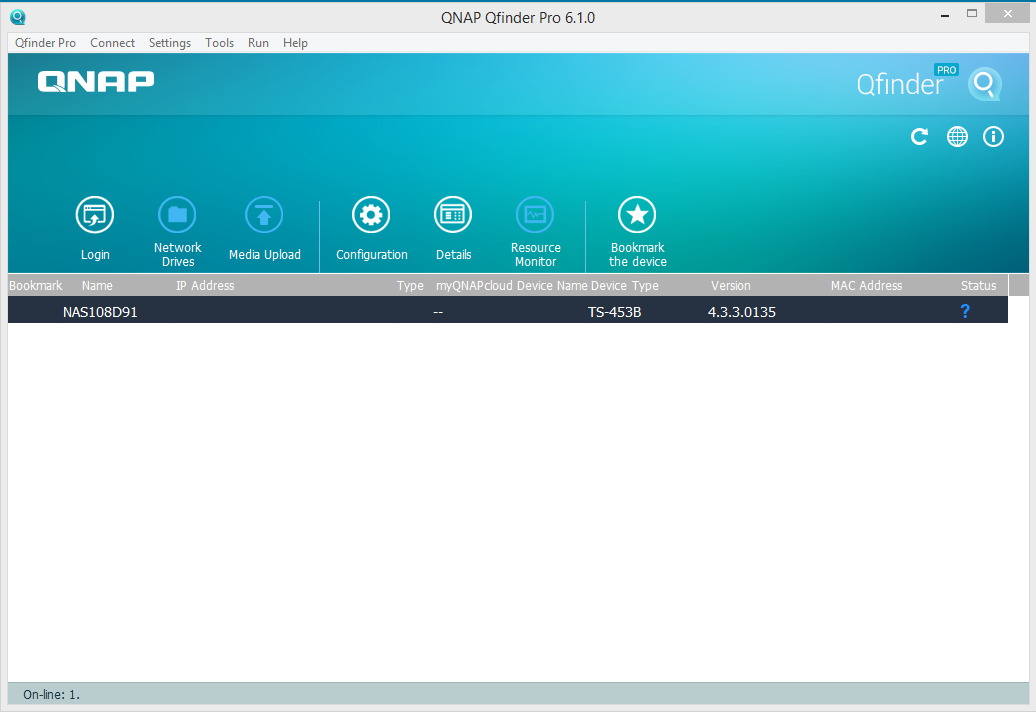Sort by the Device Type column header

pyautogui.click(x=624, y=285)
